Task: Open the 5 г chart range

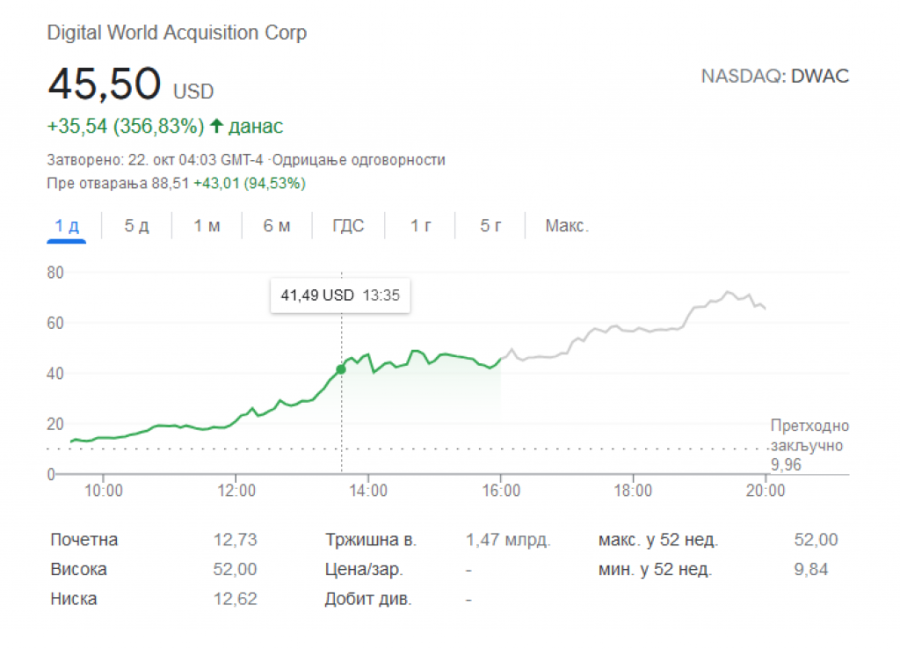Action: [x=490, y=226]
